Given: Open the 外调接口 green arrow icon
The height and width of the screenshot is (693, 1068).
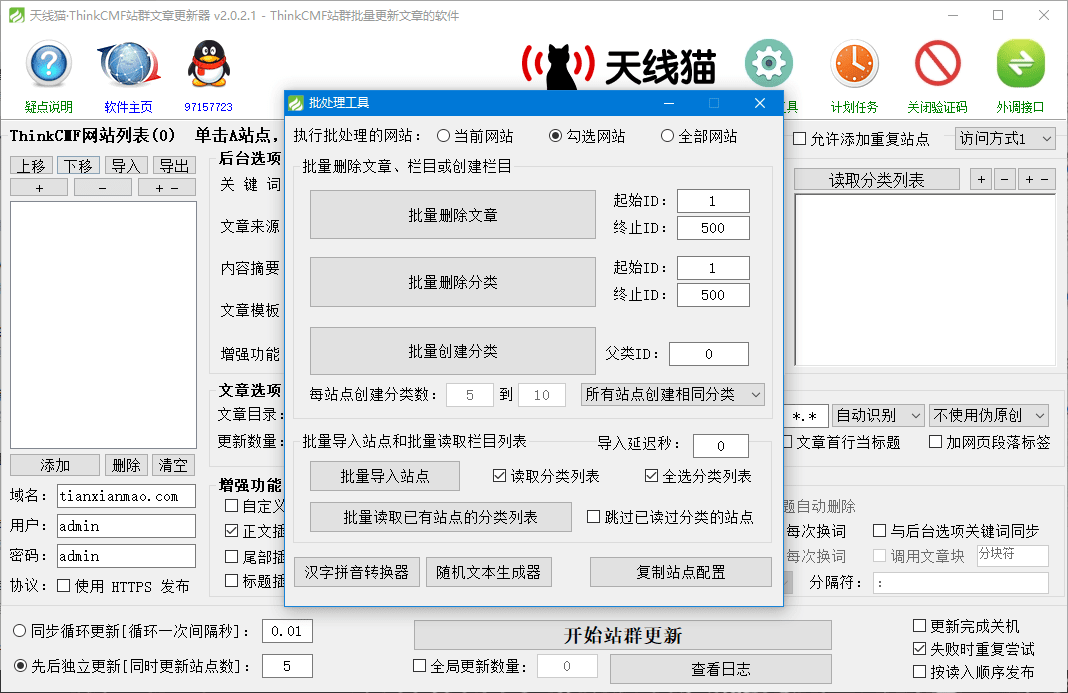Looking at the screenshot, I should [1020, 64].
